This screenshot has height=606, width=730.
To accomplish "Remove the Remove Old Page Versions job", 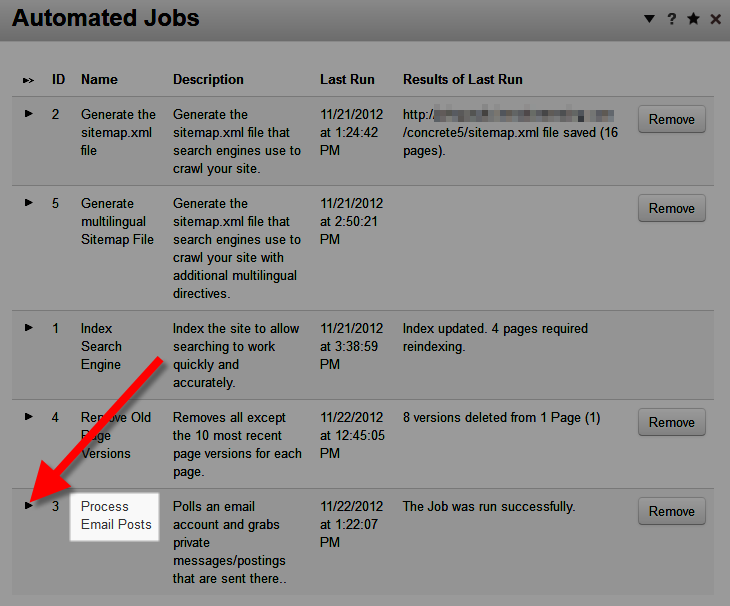I will coord(671,422).
